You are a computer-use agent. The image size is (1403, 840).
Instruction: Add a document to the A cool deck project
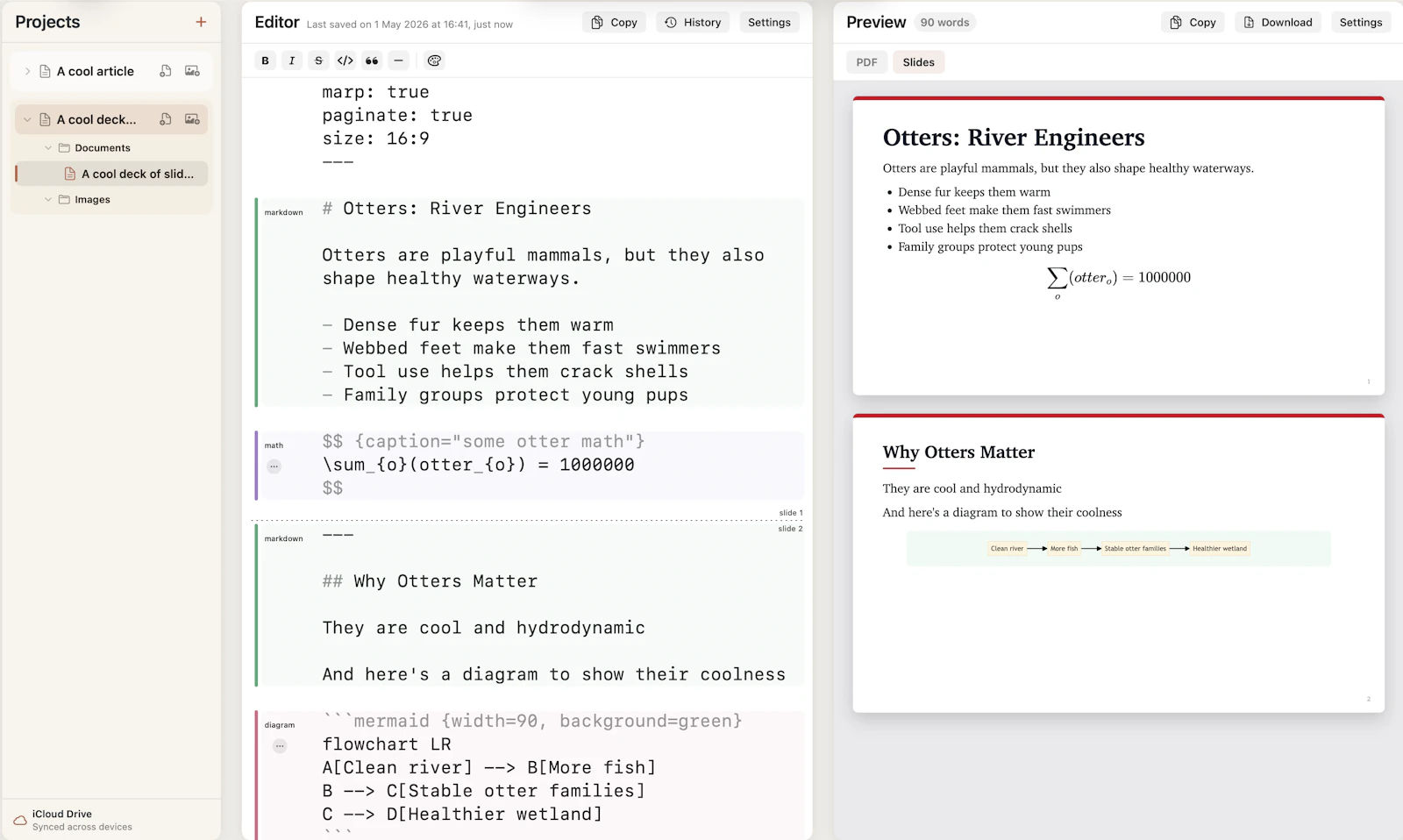pos(166,119)
